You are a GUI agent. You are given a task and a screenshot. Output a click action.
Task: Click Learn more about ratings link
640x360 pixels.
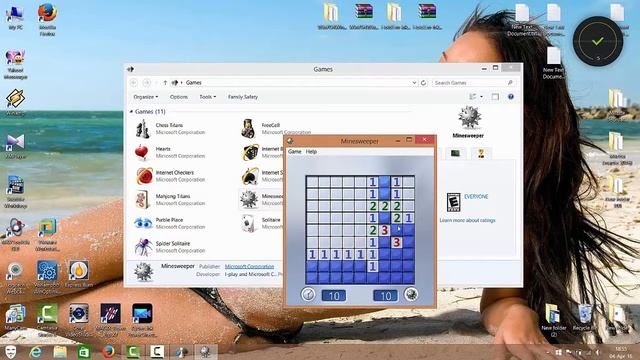pos(467,220)
